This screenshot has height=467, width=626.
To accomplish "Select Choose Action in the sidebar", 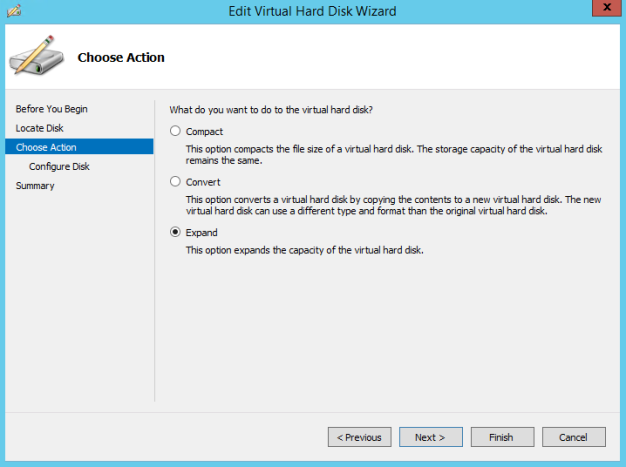I will pyautogui.click(x=46, y=147).
